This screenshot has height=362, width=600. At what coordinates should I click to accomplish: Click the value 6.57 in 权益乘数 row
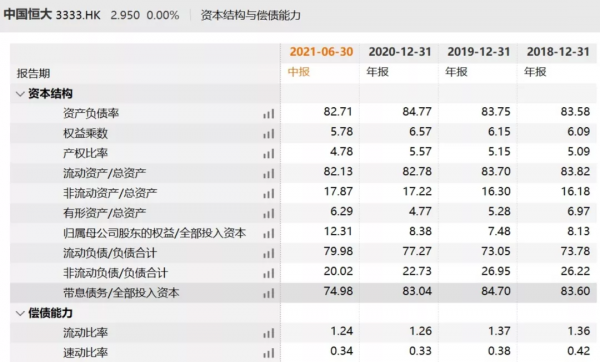point(420,131)
